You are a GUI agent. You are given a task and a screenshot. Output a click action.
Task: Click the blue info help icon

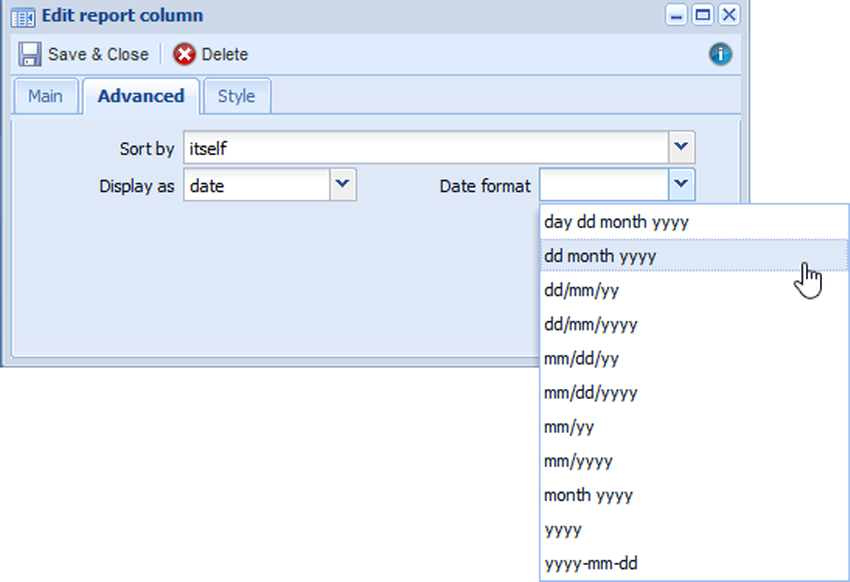720,54
